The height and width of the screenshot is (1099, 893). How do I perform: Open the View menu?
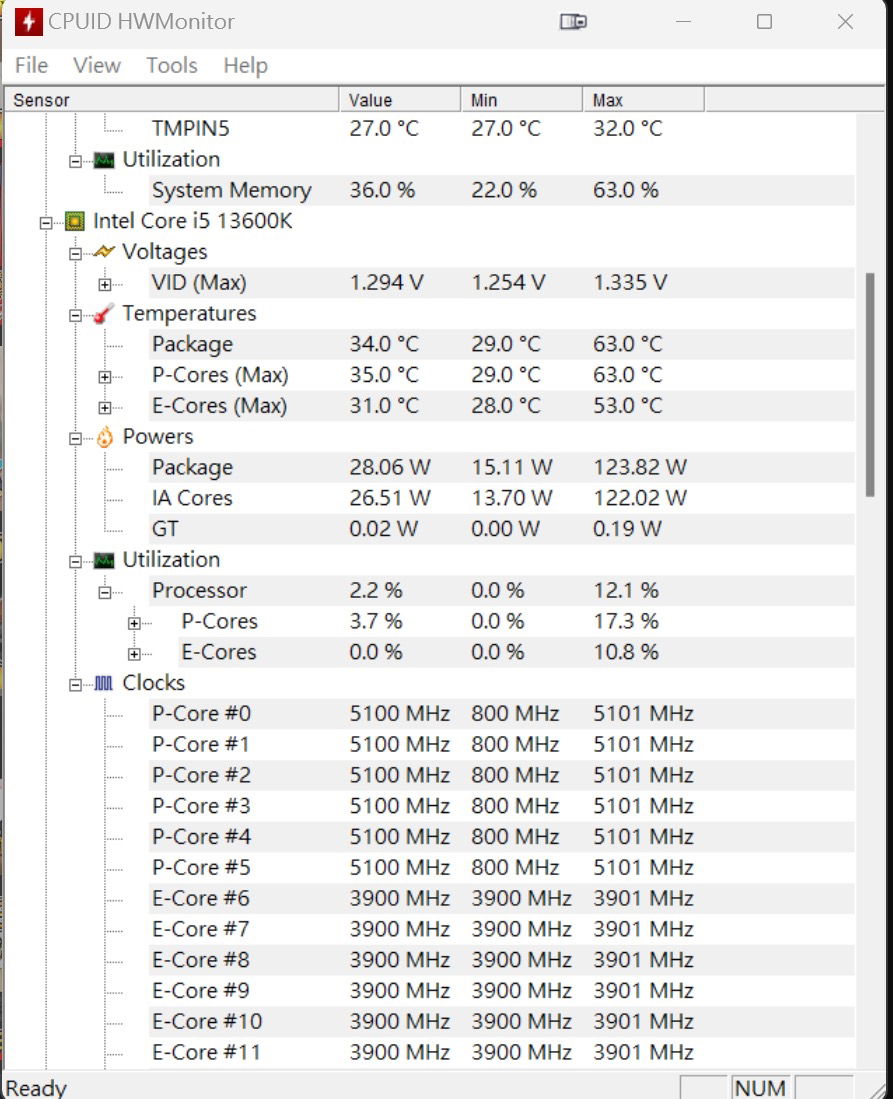point(97,65)
